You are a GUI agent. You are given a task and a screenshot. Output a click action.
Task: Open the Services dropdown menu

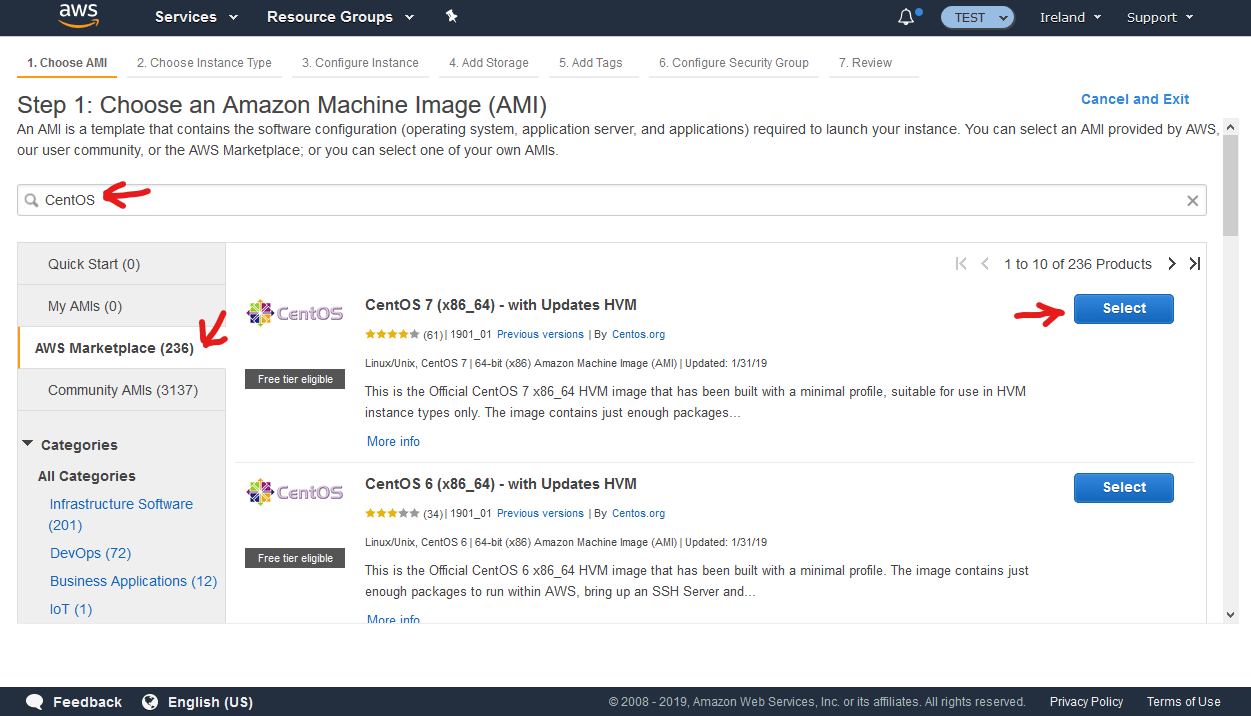pyautogui.click(x=196, y=17)
